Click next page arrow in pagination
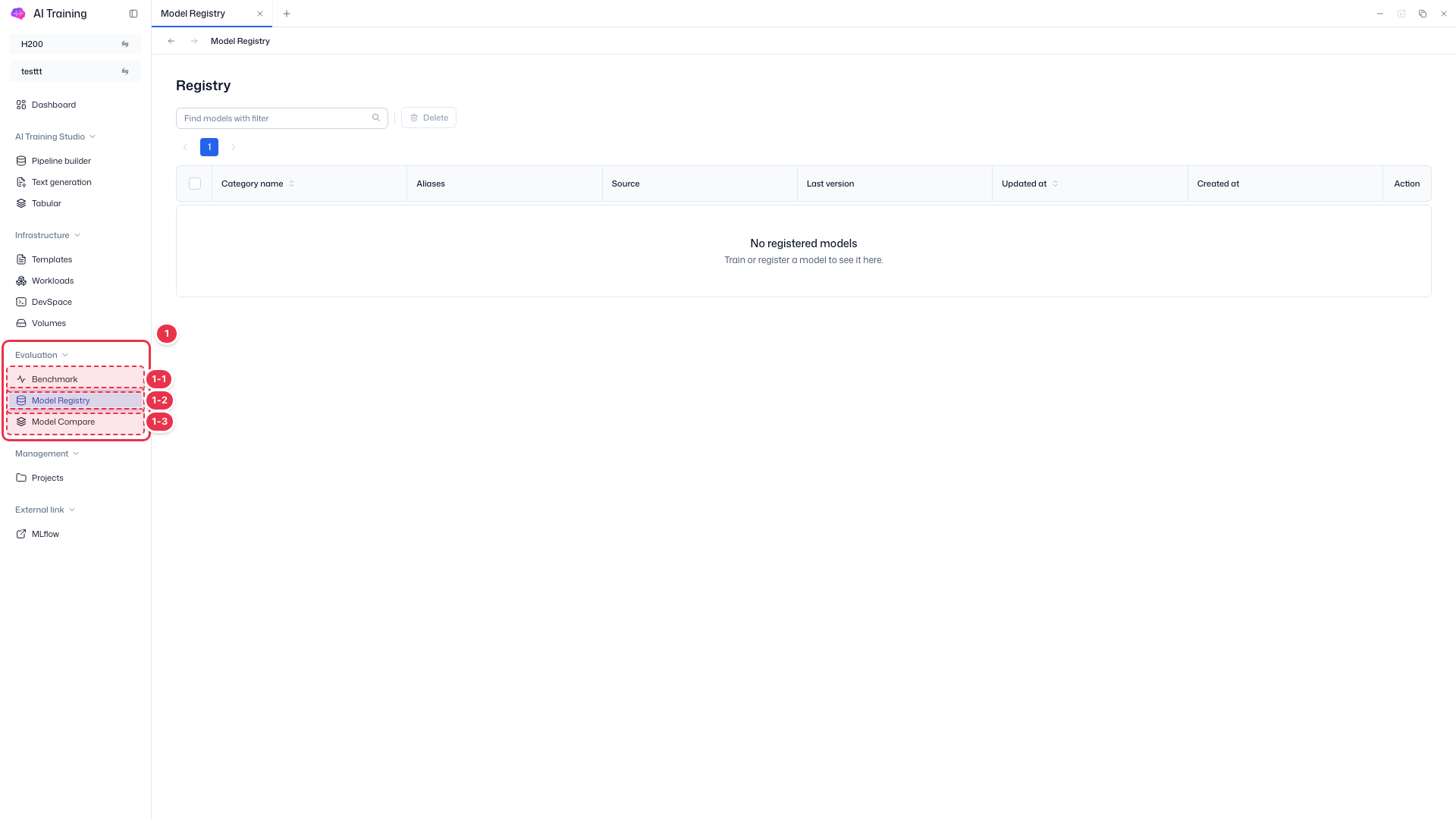The width and height of the screenshot is (1456, 819). (234, 147)
